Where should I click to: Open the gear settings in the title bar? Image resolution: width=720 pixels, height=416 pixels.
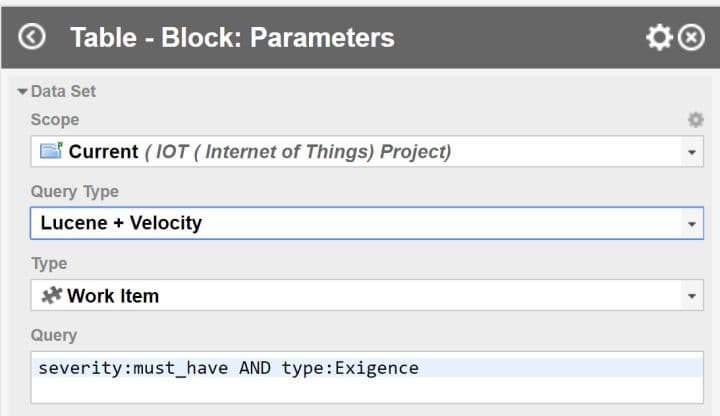(x=659, y=37)
